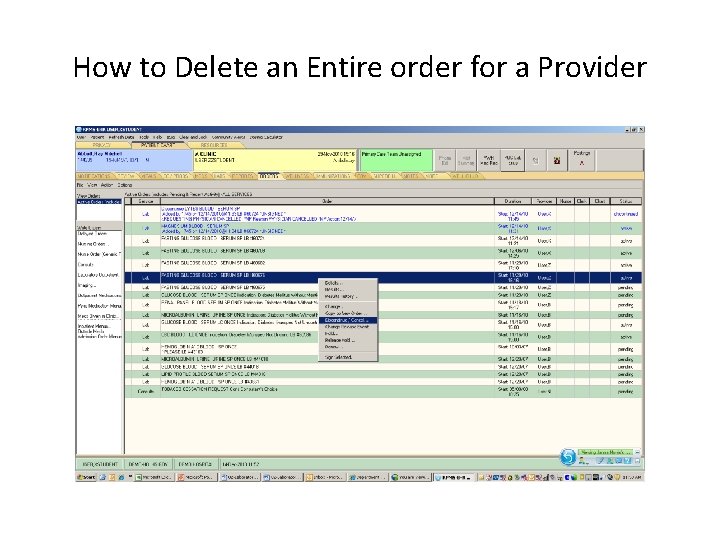Click the yellow clinic visit banner
This screenshot has height=540, width=720.
click(x=275, y=160)
